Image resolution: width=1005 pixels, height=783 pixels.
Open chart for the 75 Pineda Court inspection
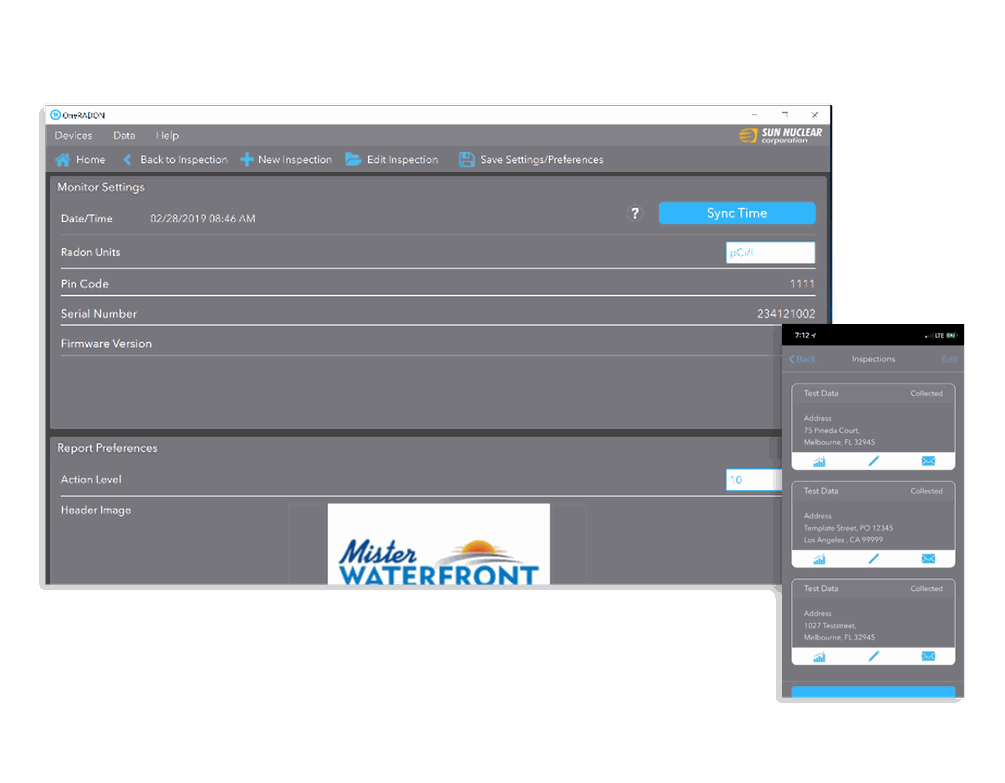tap(819, 461)
